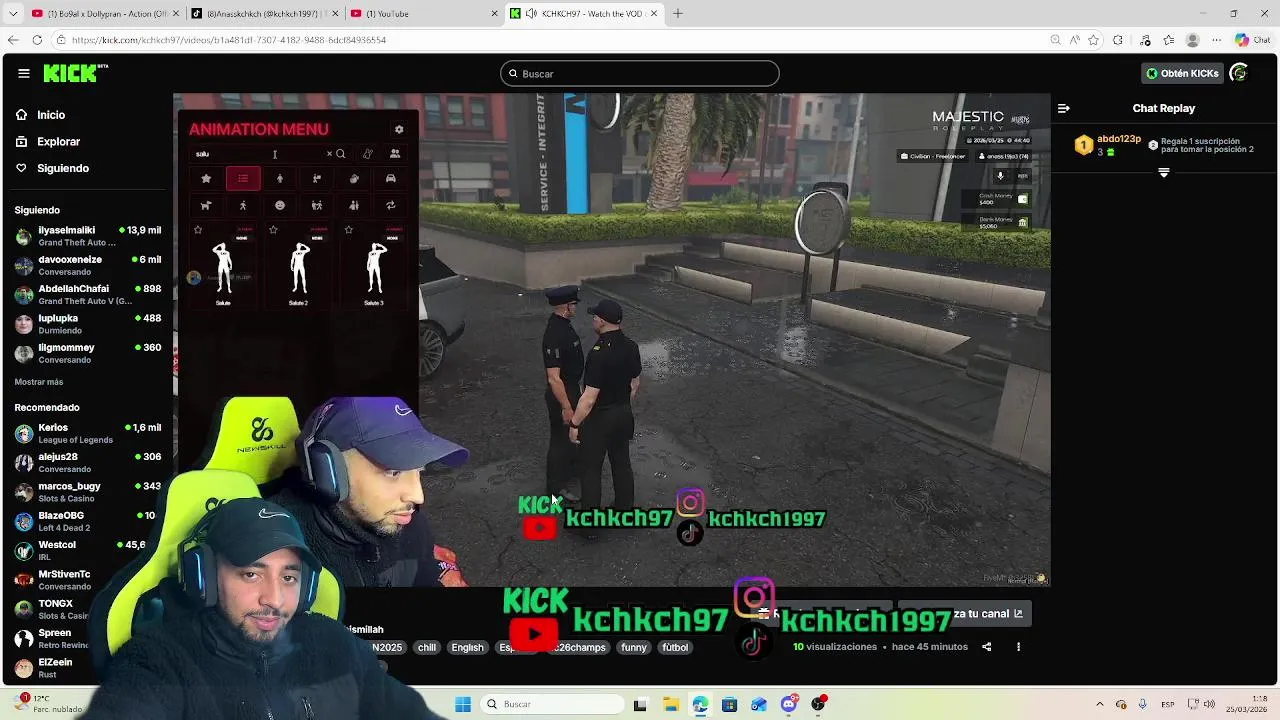Click the browser address bar URL
This screenshot has width=1280, height=720.
(x=229, y=40)
